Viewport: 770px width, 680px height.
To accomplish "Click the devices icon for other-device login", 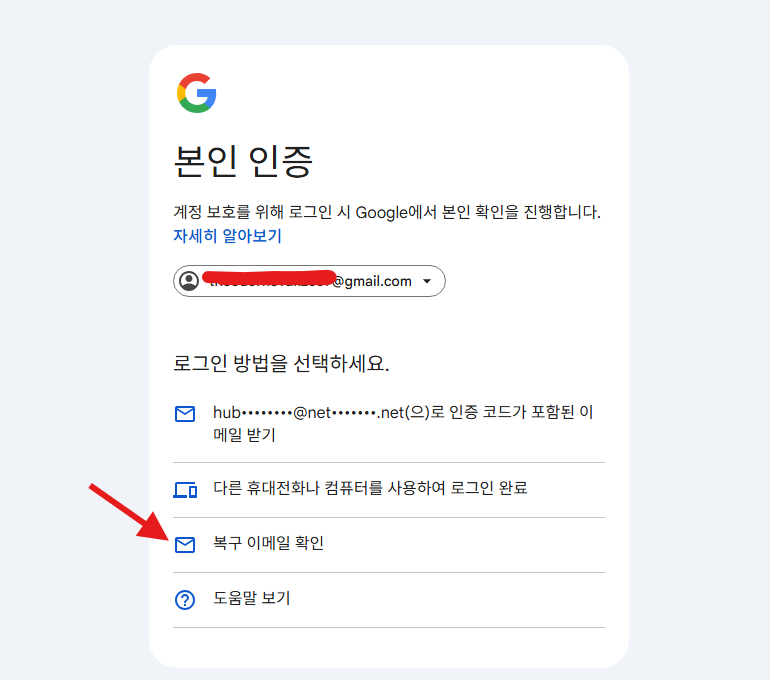I will pyautogui.click(x=185, y=490).
